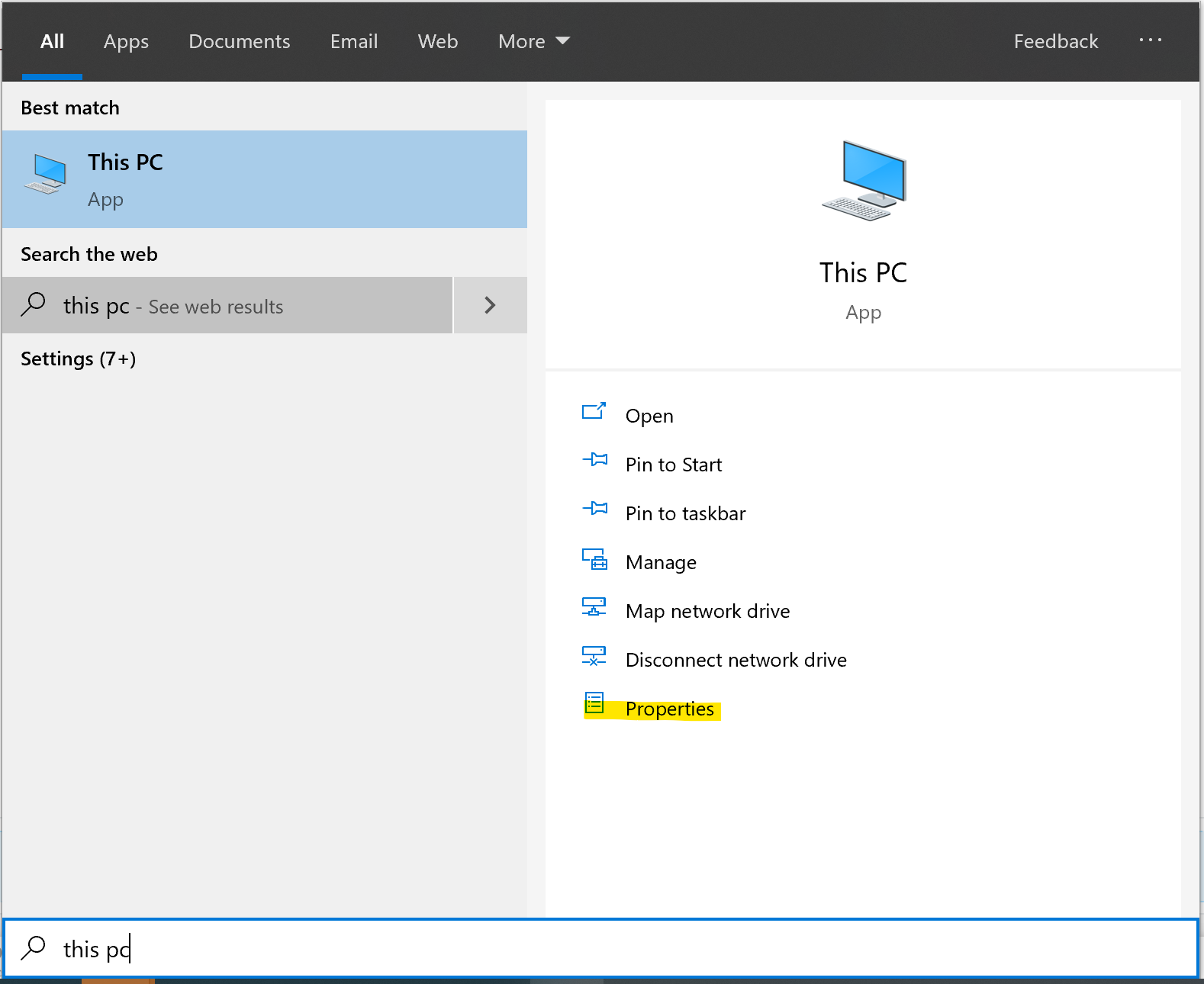Choose Pin to taskbar

pyautogui.click(x=685, y=513)
